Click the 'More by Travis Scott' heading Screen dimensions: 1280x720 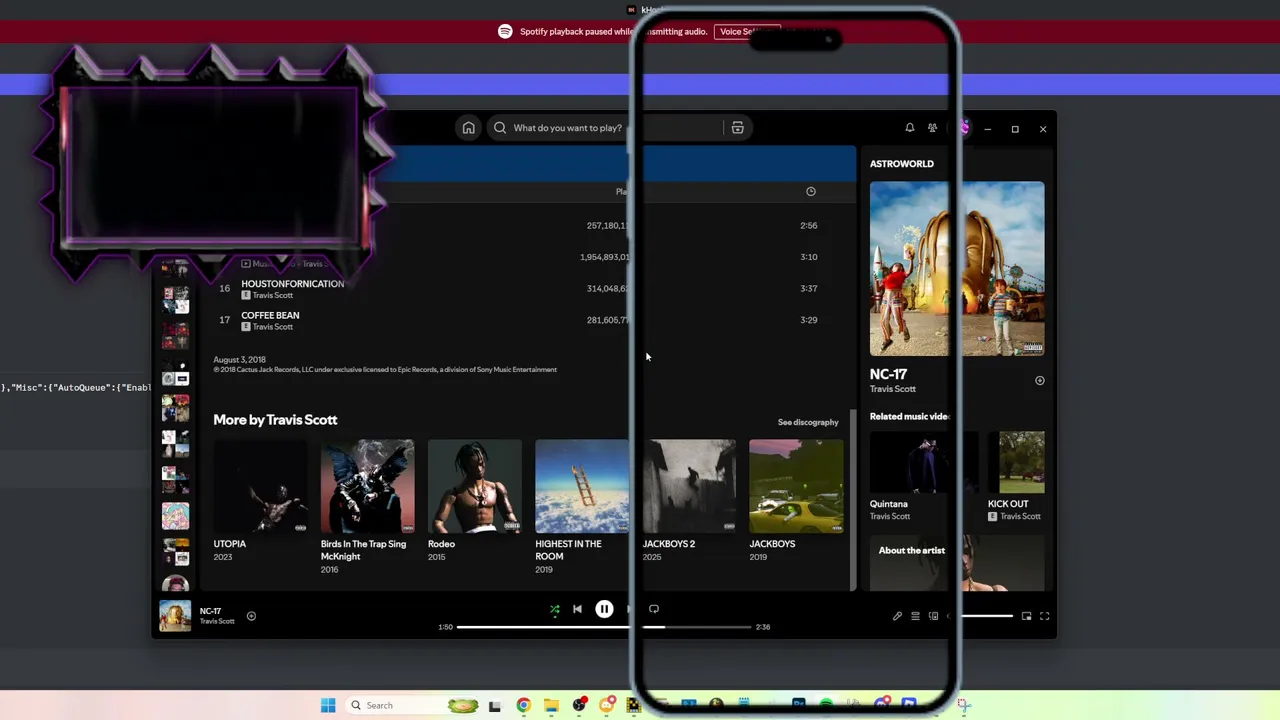[275, 420]
